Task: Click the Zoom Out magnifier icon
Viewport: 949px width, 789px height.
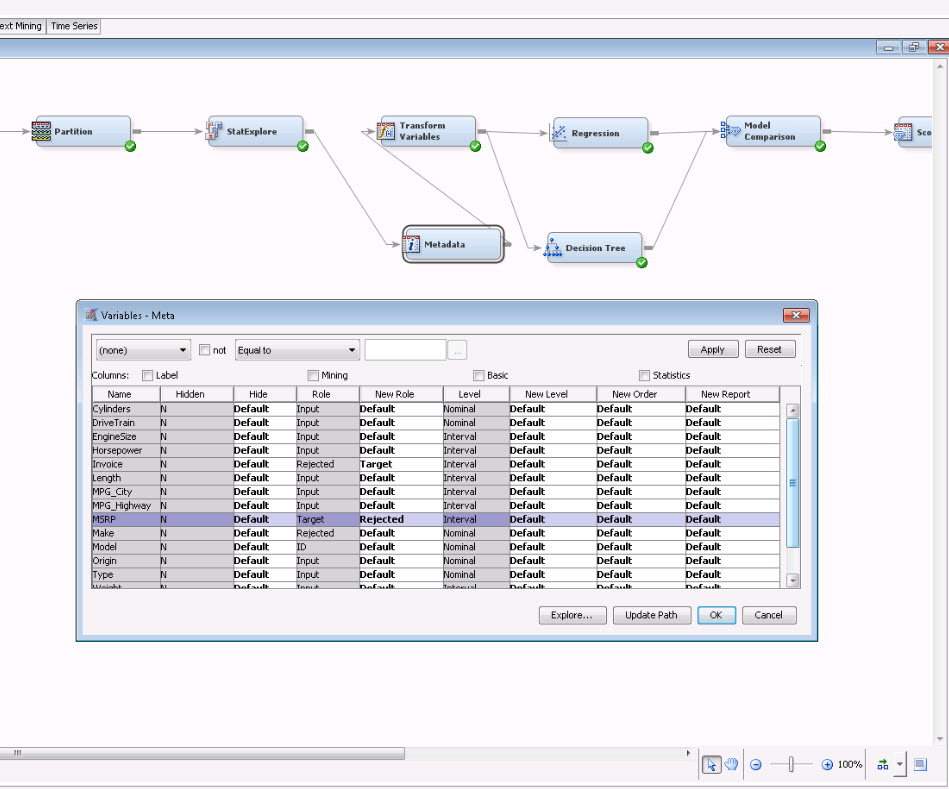Action: point(756,764)
